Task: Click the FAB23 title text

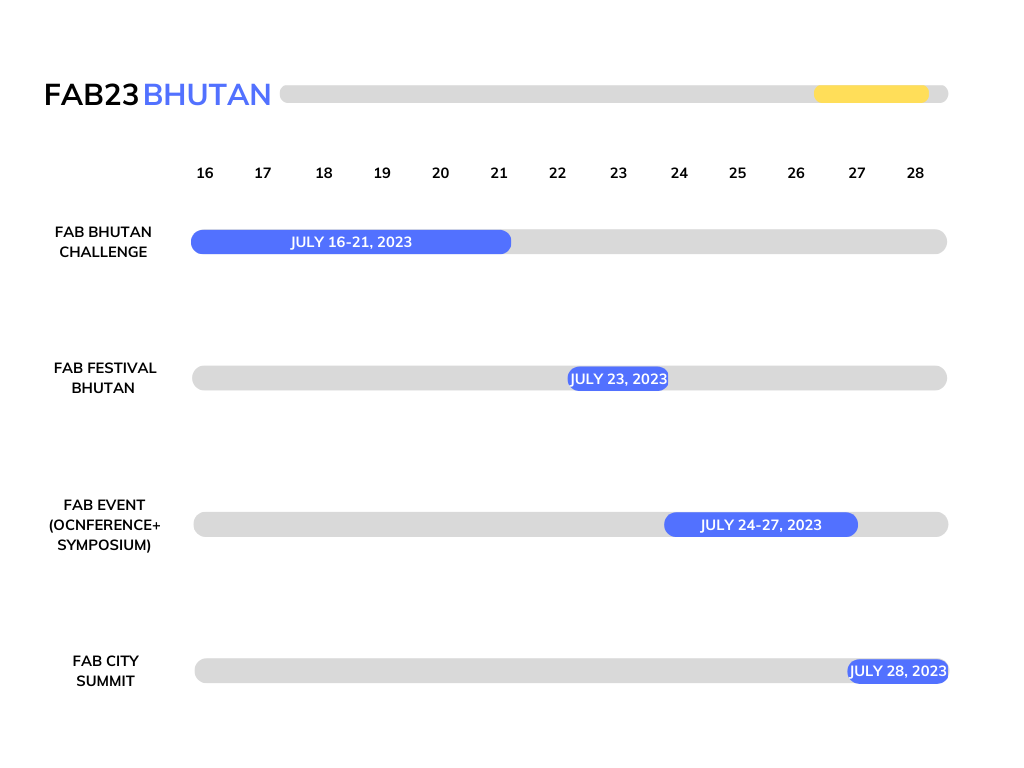Action: coord(91,95)
